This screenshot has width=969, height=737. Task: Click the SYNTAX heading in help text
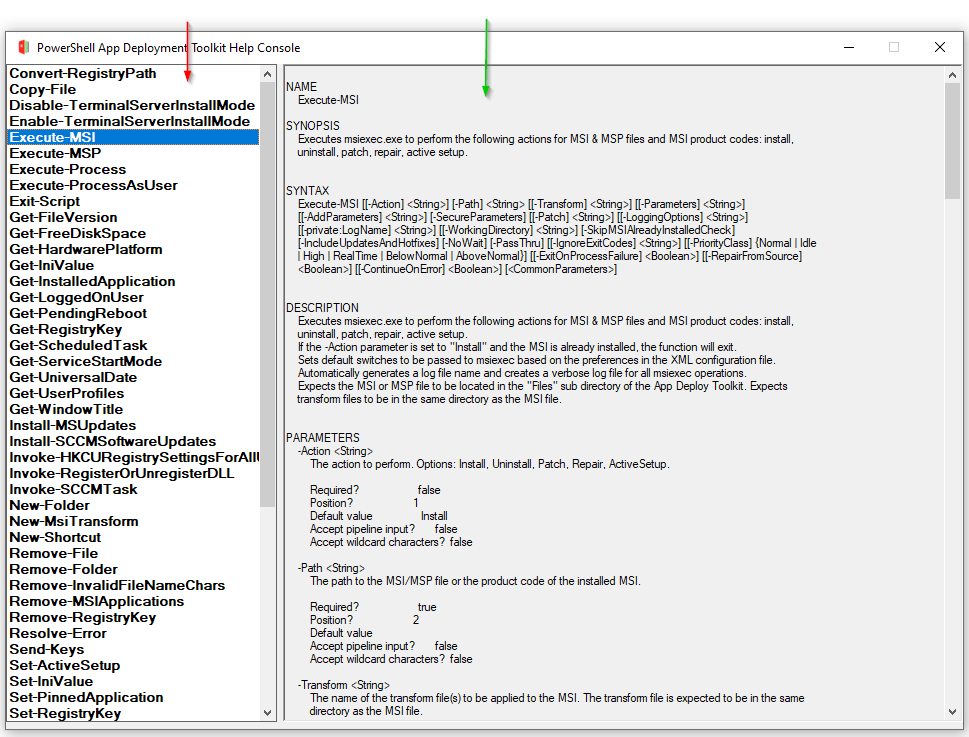click(307, 191)
